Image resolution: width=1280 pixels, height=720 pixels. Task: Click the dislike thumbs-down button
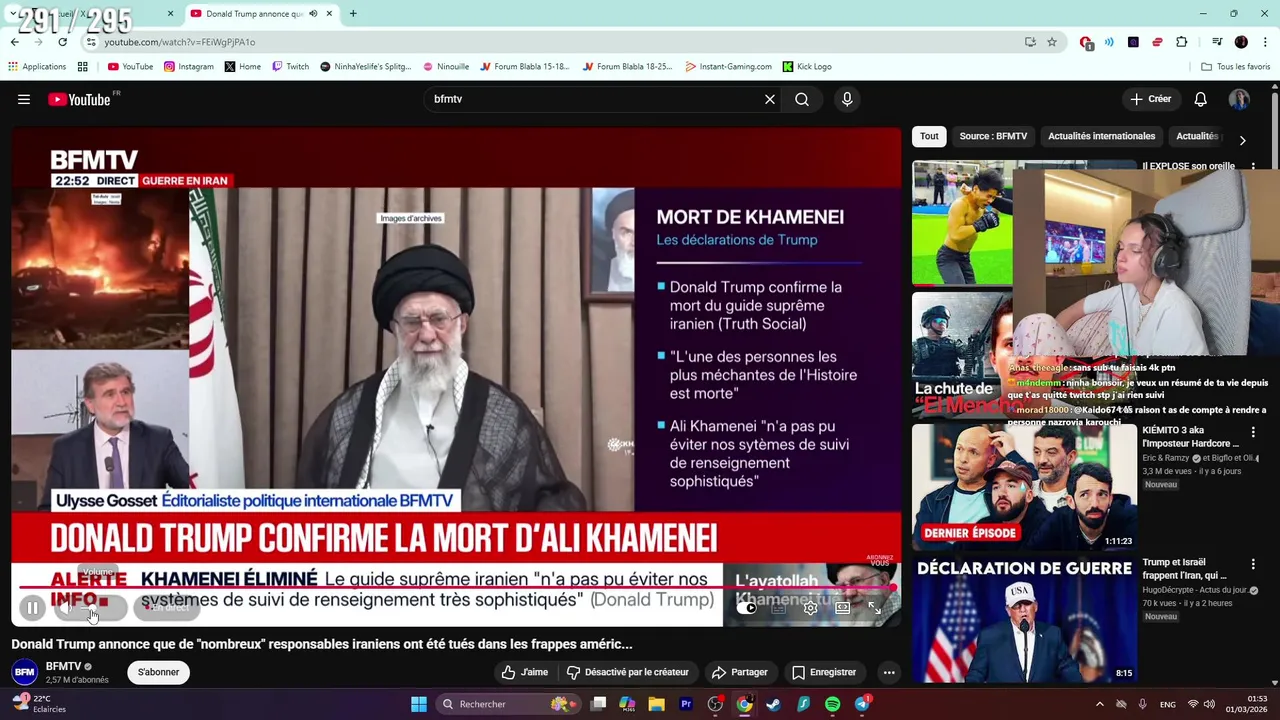click(x=627, y=672)
